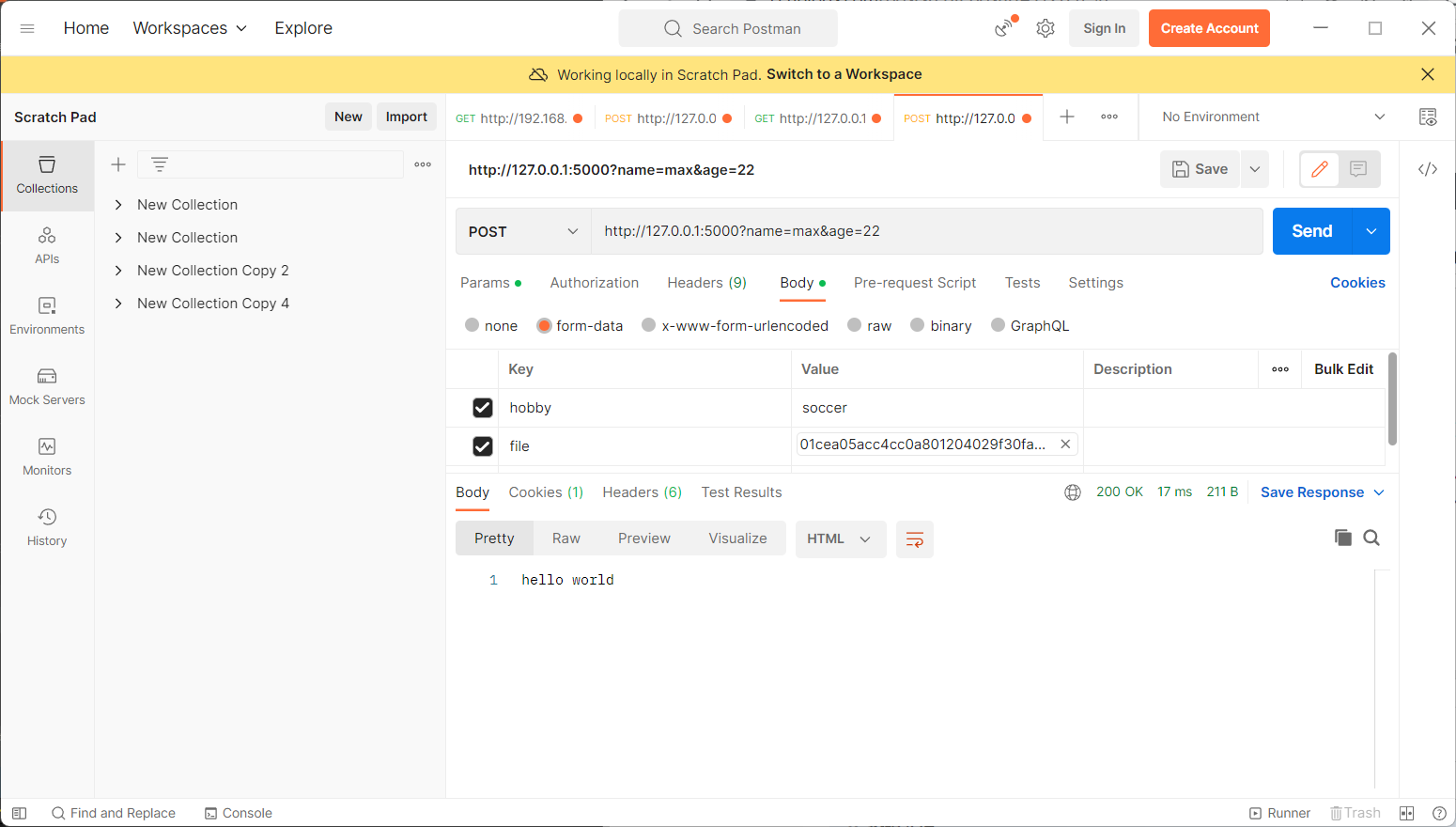Change the POST method dropdown

[x=523, y=231]
